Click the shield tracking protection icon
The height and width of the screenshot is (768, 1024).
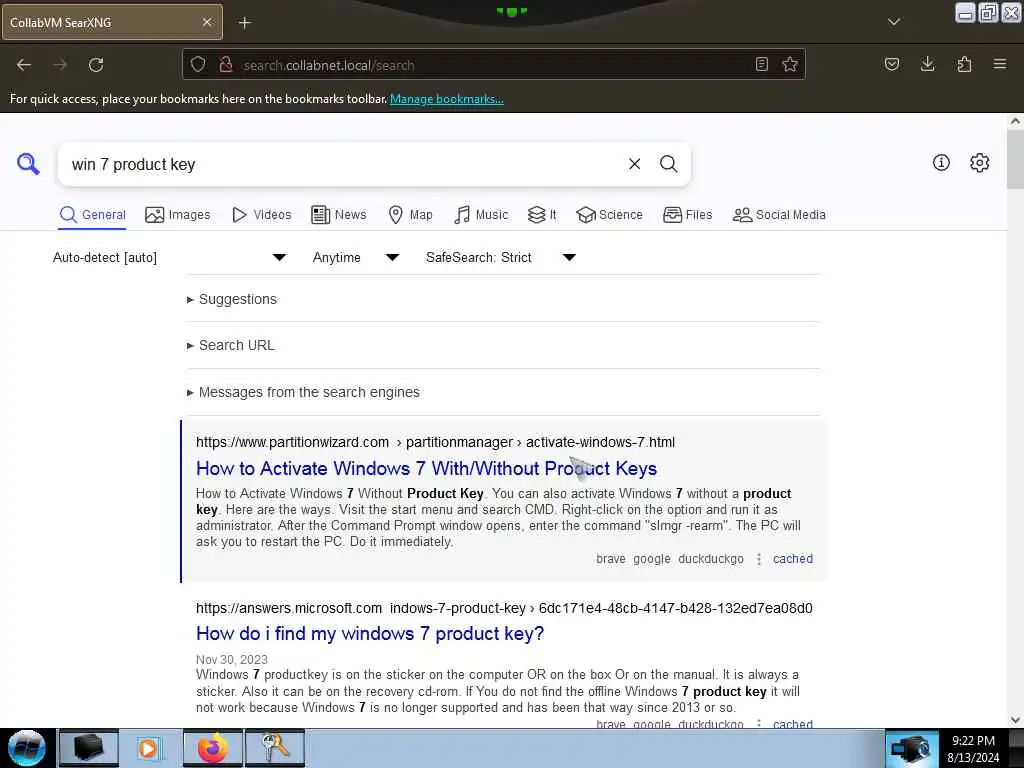pyautogui.click(x=198, y=64)
